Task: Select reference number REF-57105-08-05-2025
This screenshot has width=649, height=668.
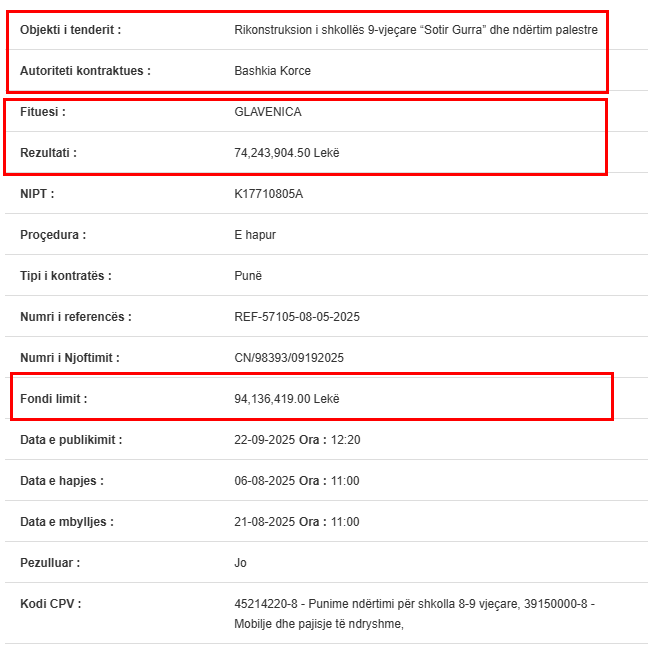Action: tap(296, 317)
